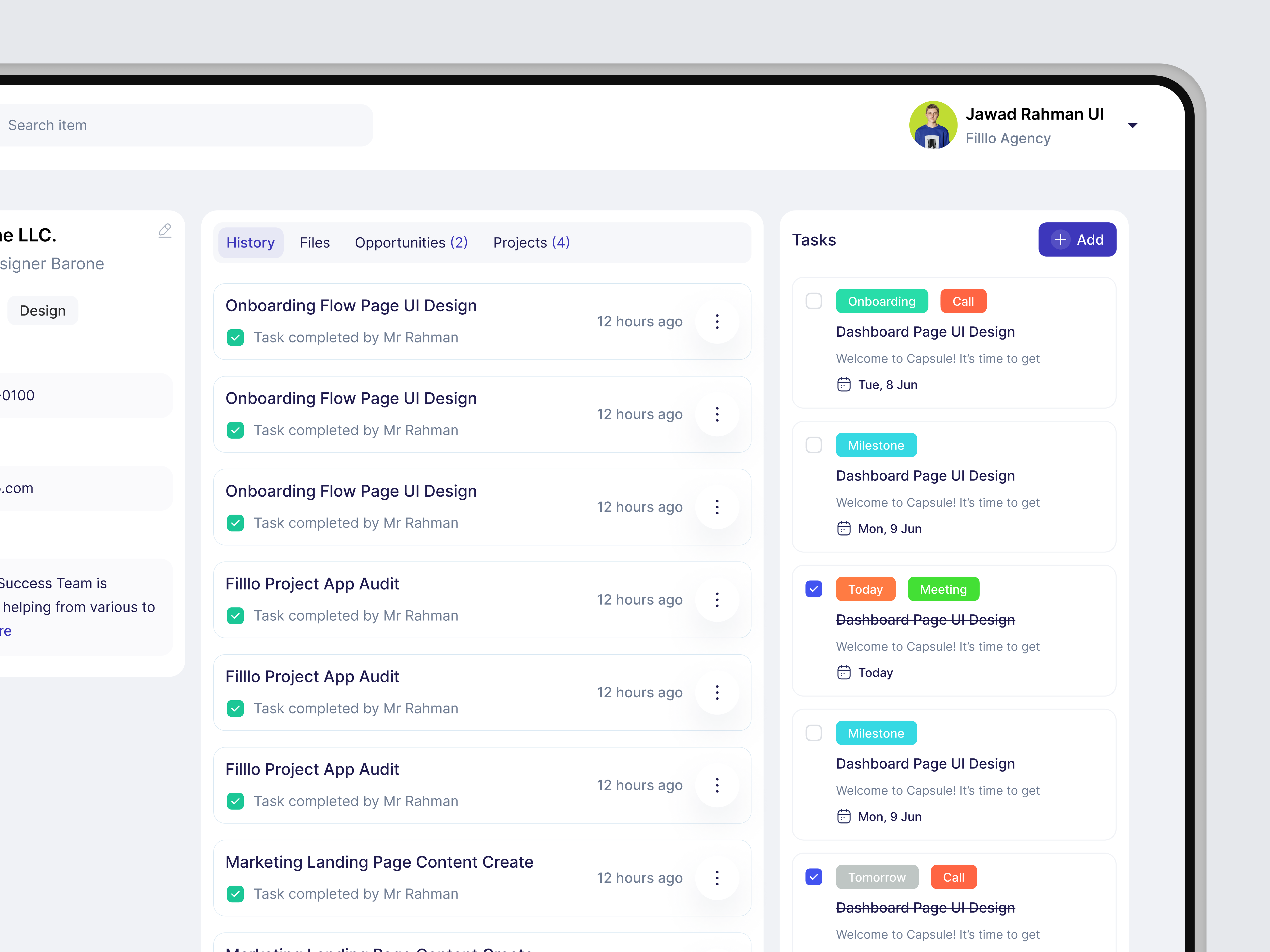This screenshot has width=1270, height=952.
Task: Click the edit pencil icon on the company card
Action: click(x=165, y=230)
